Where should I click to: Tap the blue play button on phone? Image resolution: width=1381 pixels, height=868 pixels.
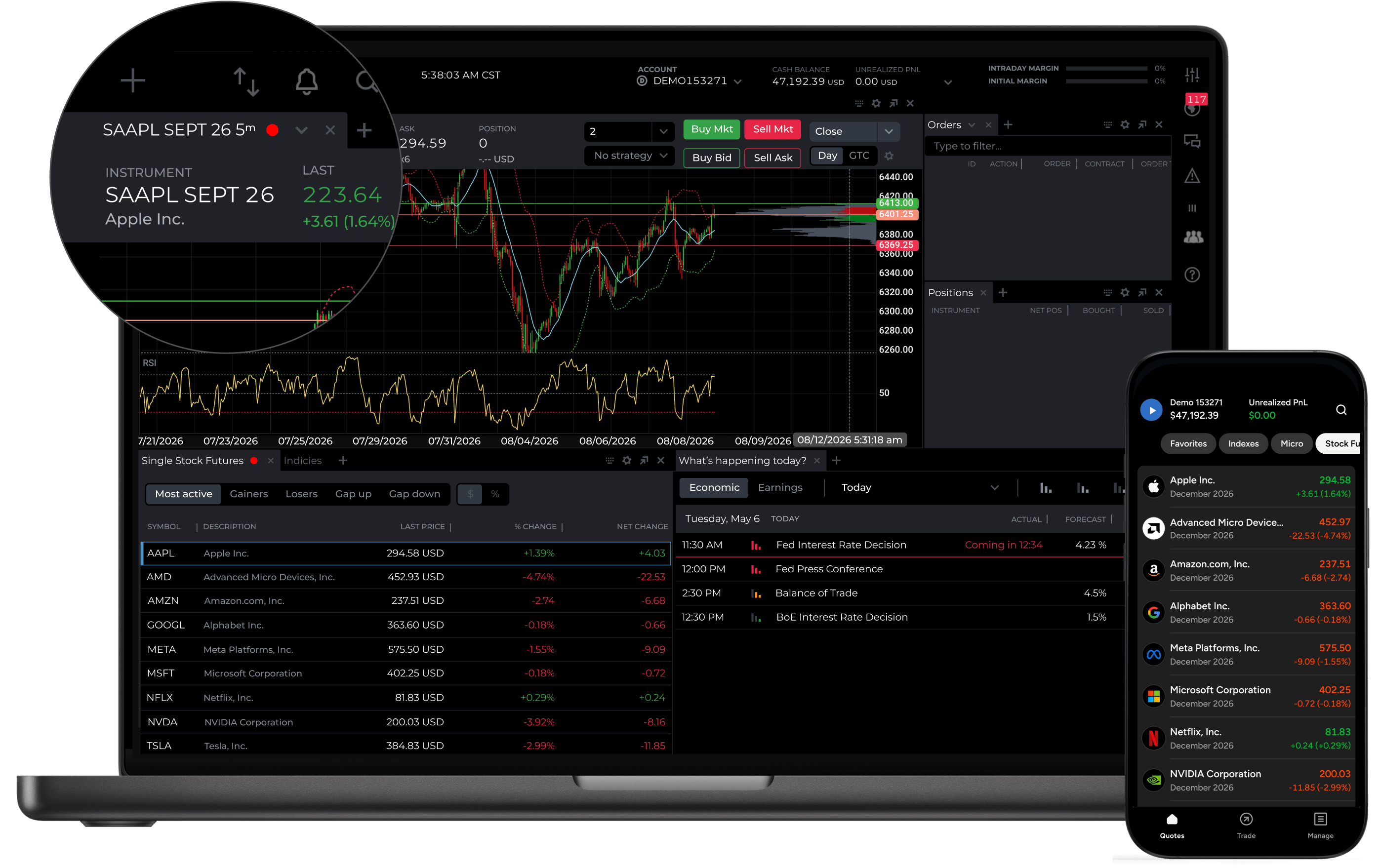coord(1150,409)
